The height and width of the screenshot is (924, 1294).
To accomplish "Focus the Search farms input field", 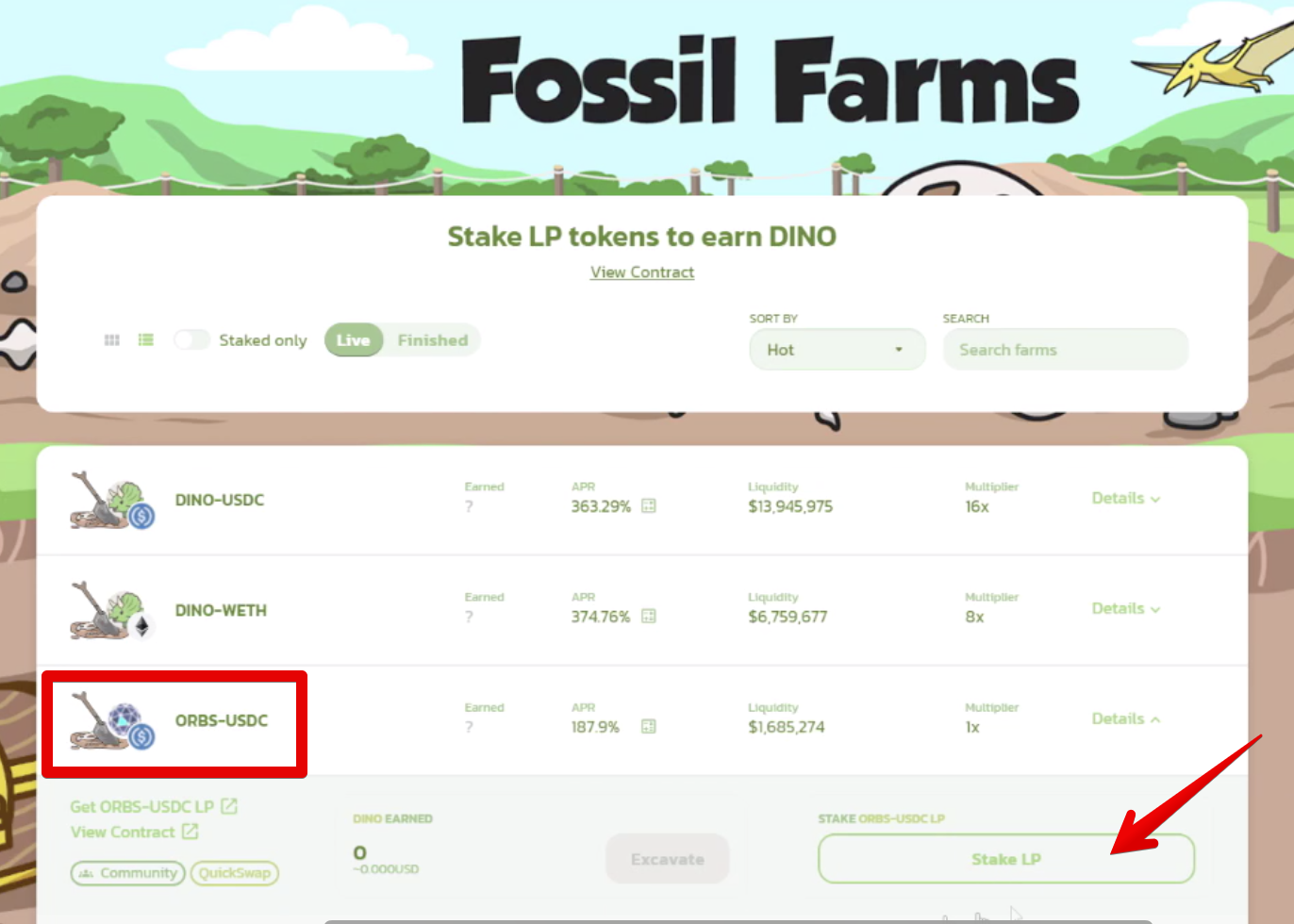I will [x=1066, y=350].
